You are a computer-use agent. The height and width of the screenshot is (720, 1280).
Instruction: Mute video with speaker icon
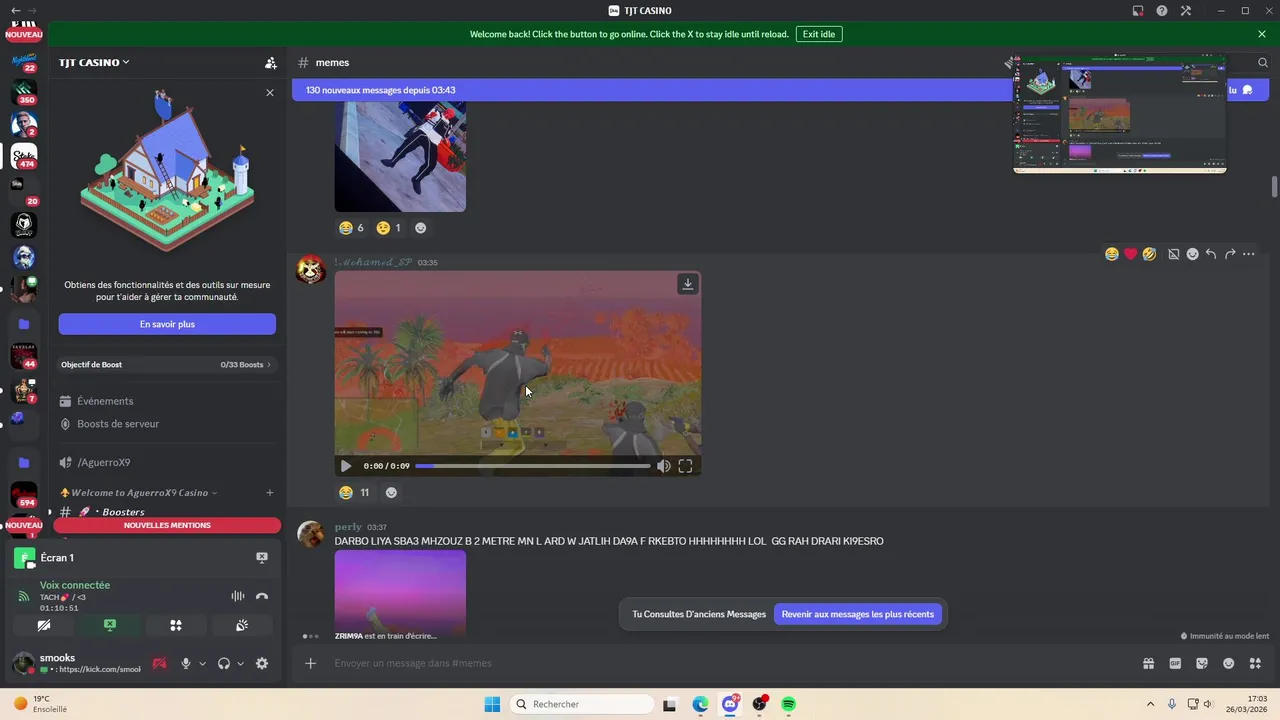click(x=663, y=466)
